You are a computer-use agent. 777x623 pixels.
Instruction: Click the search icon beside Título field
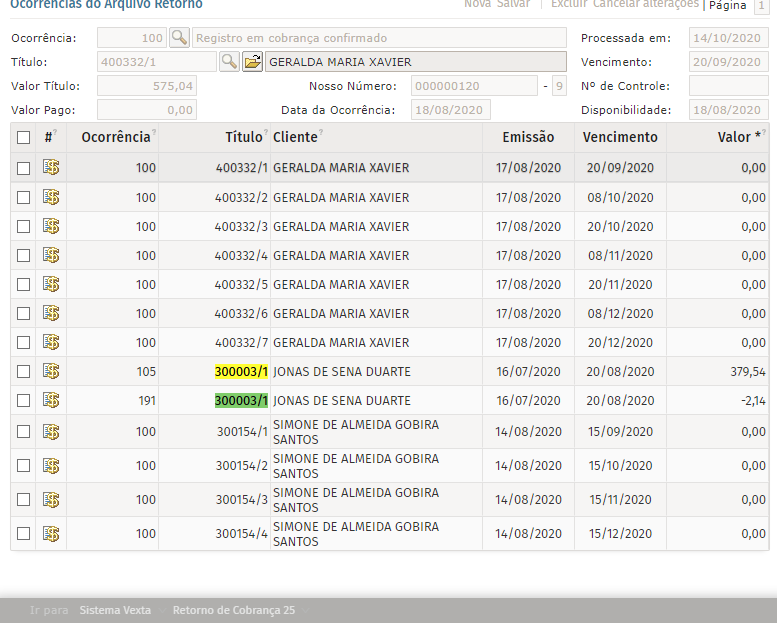coord(229,62)
